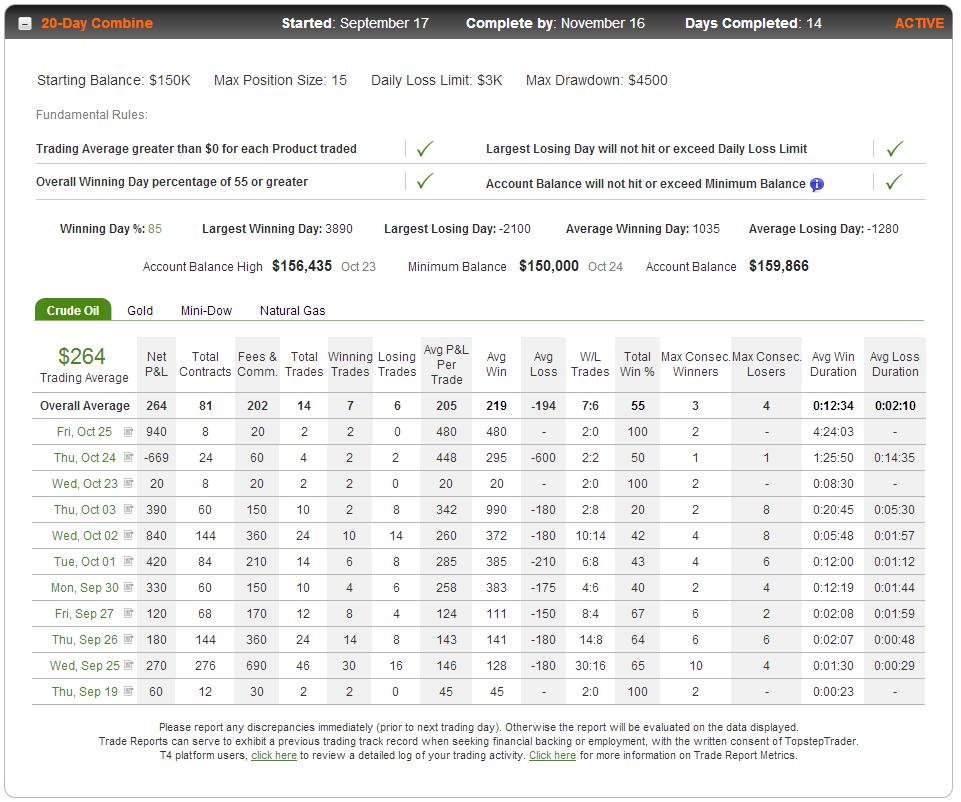Open the Wed, Oct 02 detail icon
The image size is (961, 802).
[128, 535]
